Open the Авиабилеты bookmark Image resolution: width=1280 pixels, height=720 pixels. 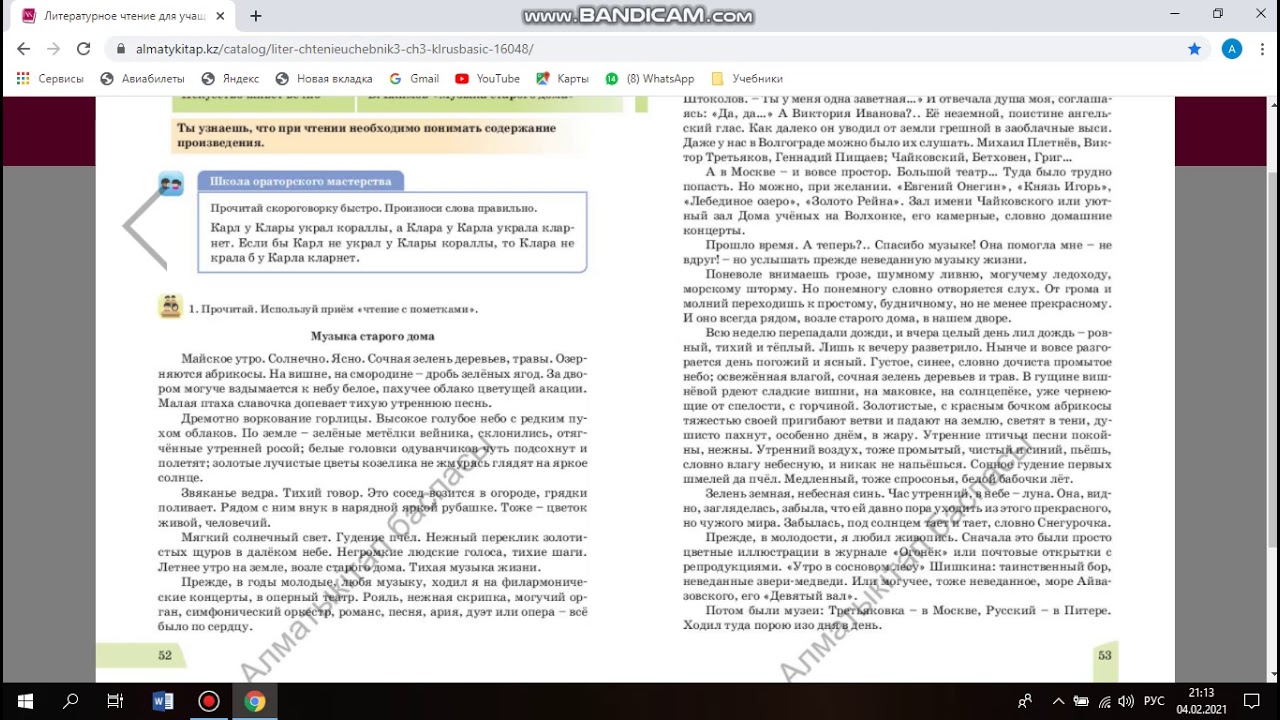pyautogui.click(x=143, y=79)
